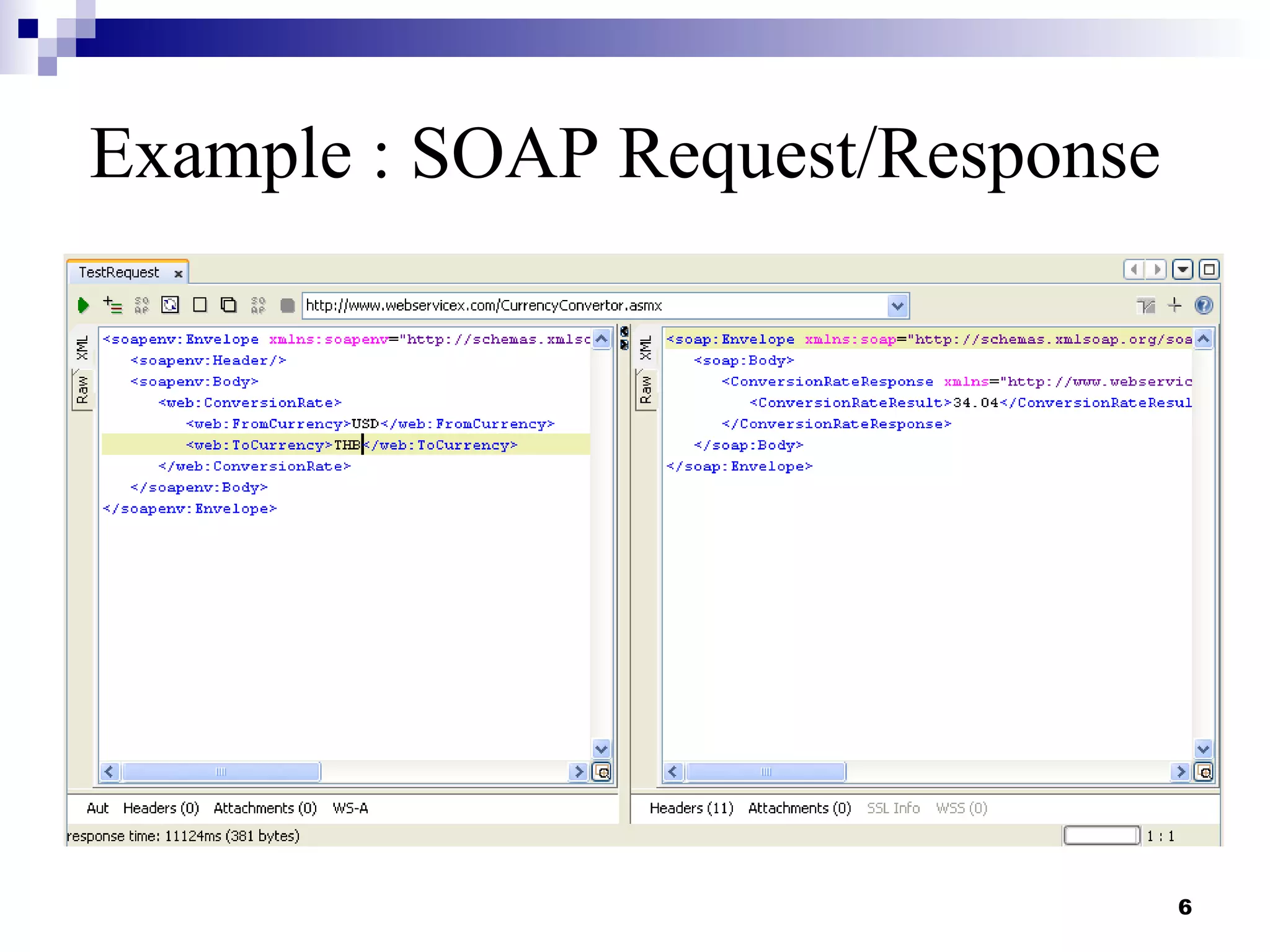Image resolution: width=1270 pixels, height=952 pixels.
Task: Open the blue help question mark icon
Action: click(x=1204, y=306)
